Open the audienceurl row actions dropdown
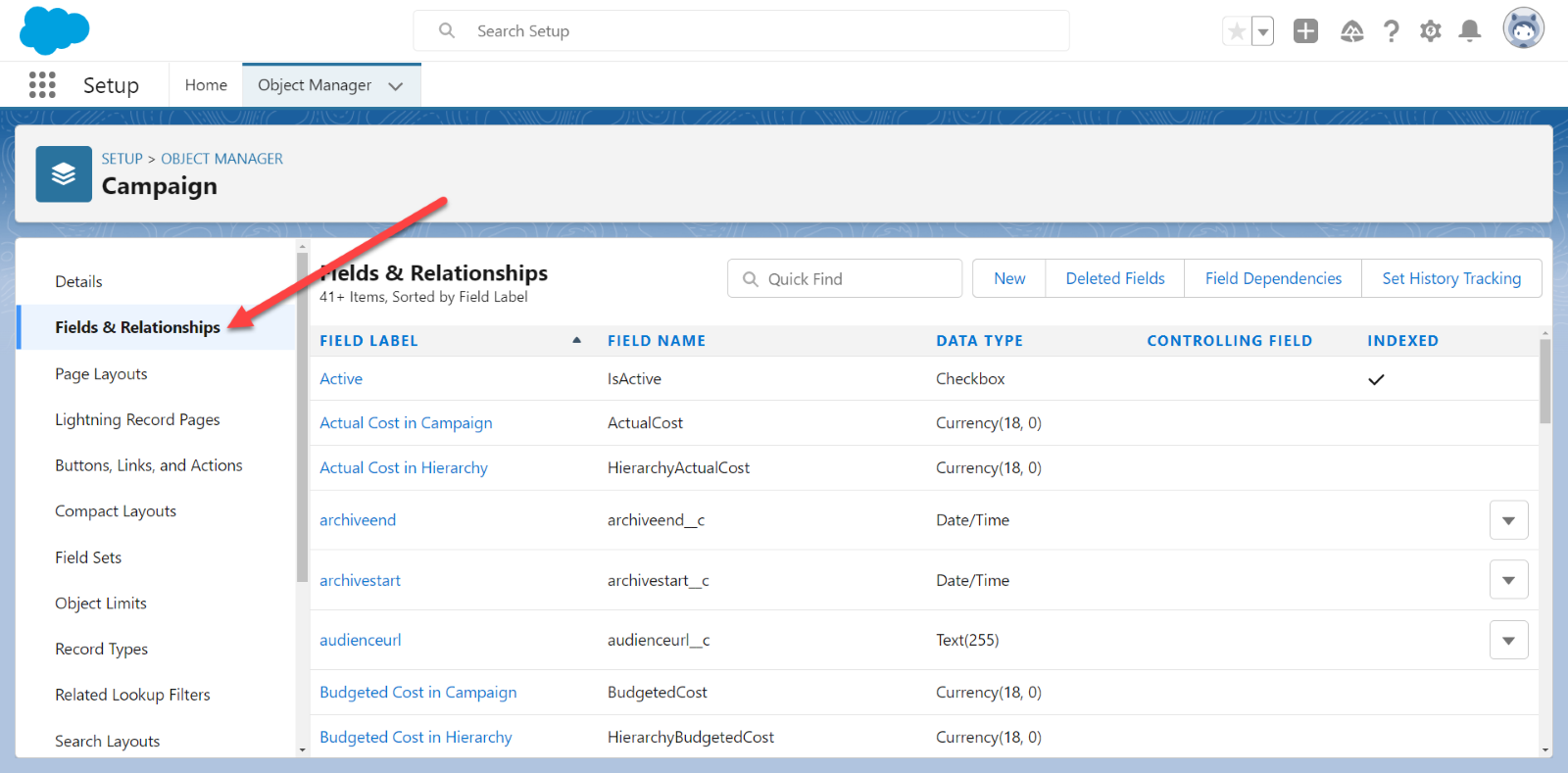The width and height of the screenshot is (1568, 773). tap(1508, 640)
